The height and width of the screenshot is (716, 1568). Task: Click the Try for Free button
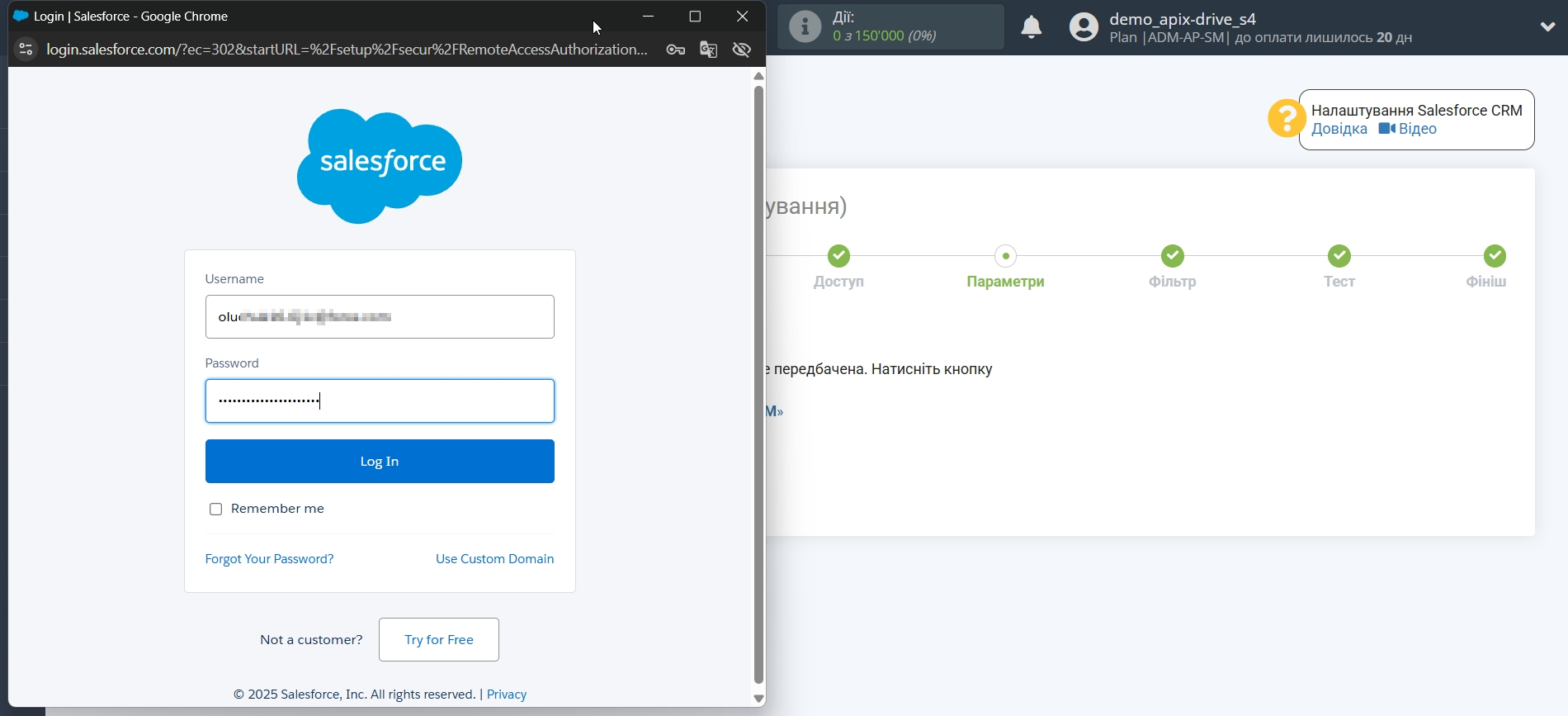pyautogui.click(x=439, y=639)
